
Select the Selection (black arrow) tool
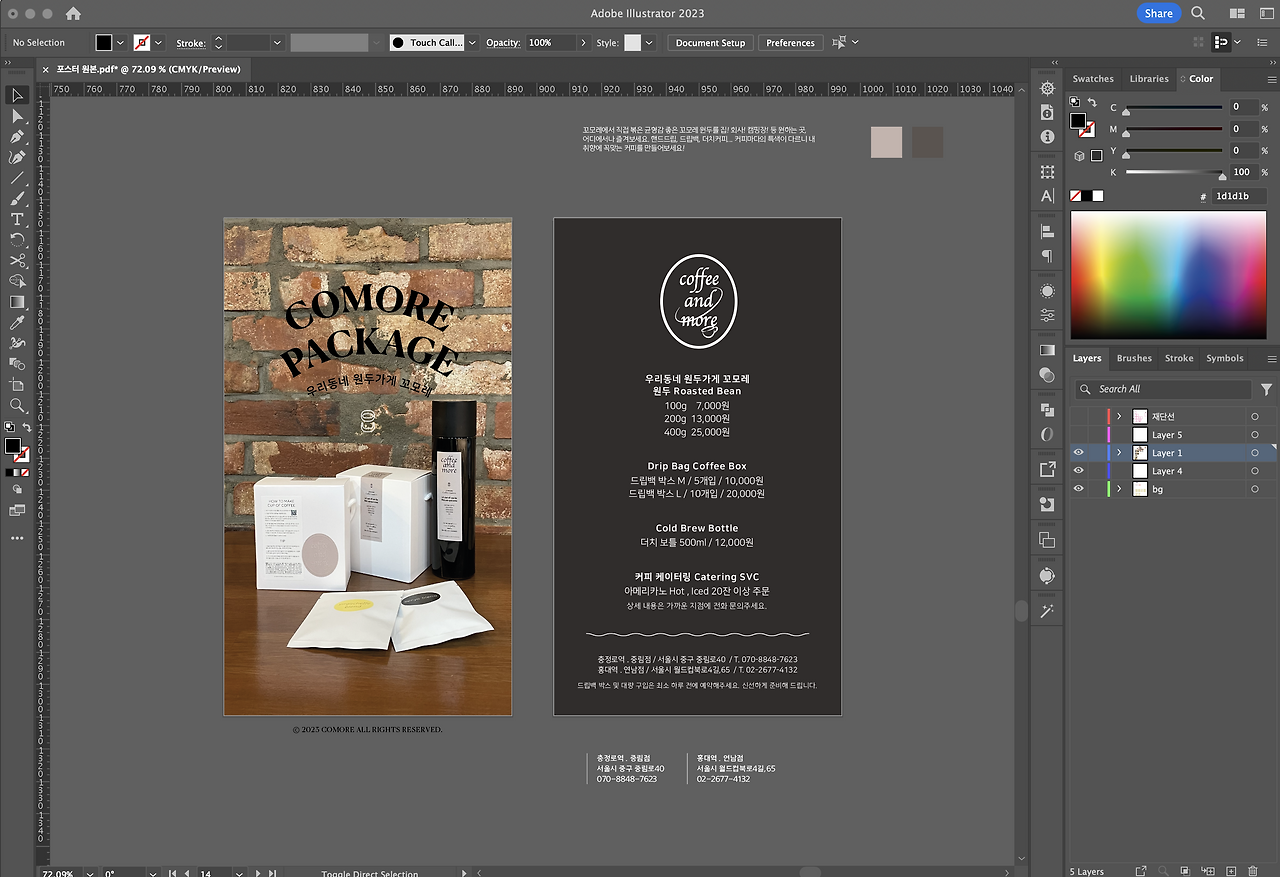(x=17, y=95)
